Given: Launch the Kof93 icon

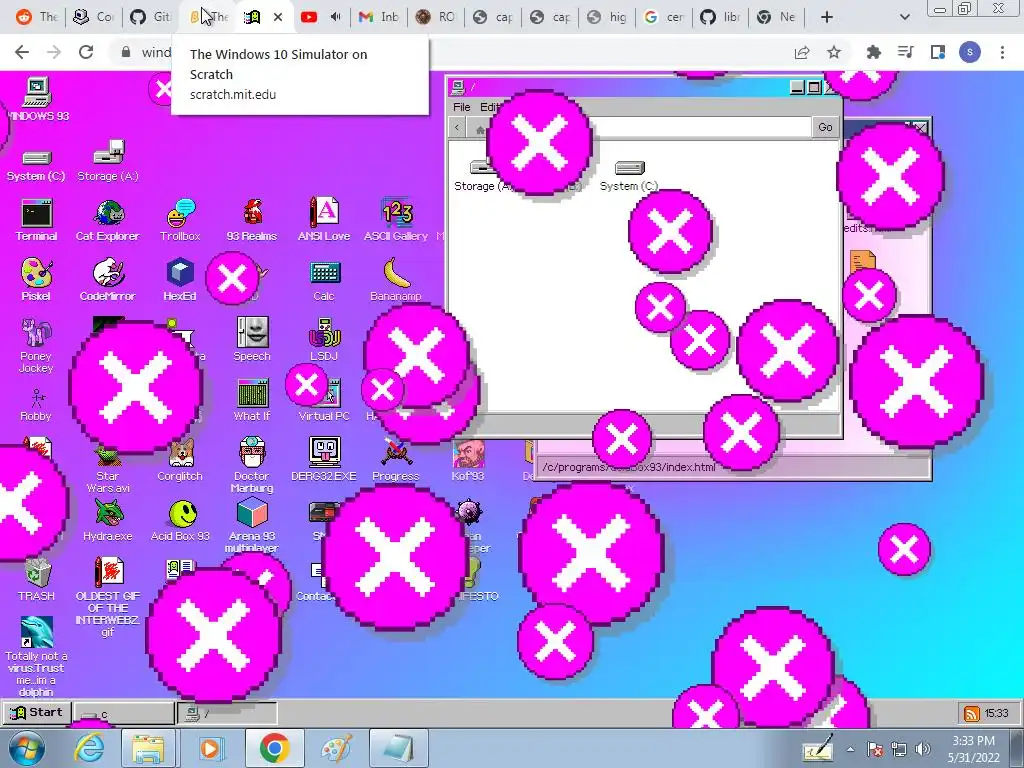Looking at the screenshot, I should tap(468, 460).
